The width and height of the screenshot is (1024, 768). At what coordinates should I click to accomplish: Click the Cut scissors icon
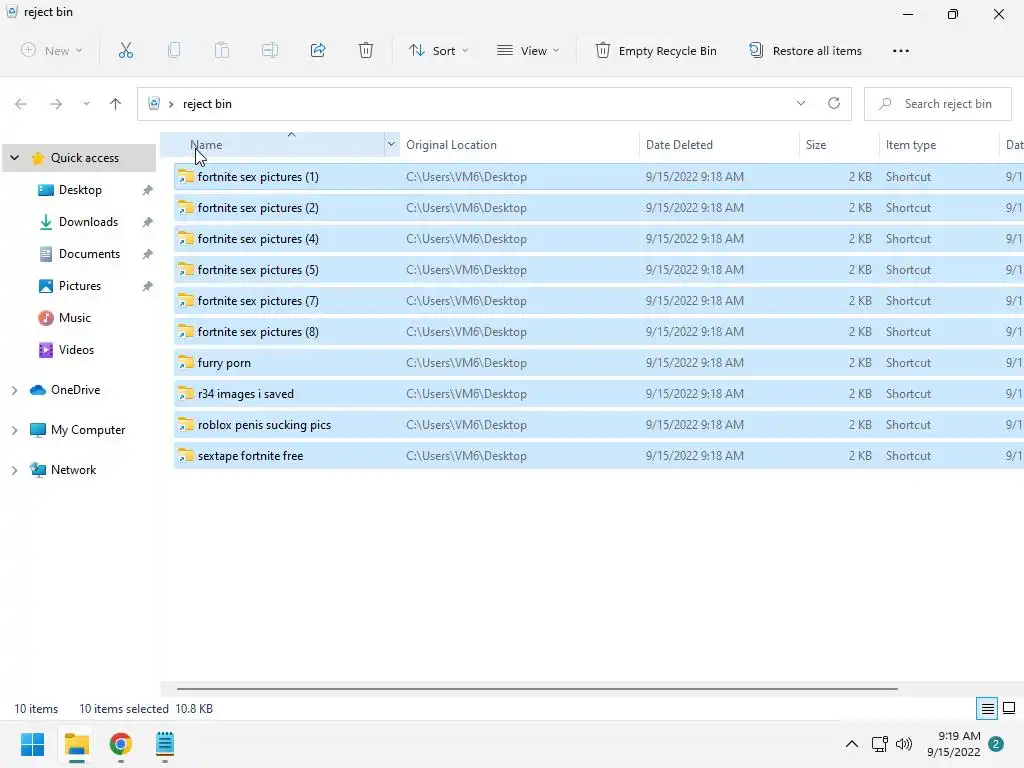click(x=125, y=50)
